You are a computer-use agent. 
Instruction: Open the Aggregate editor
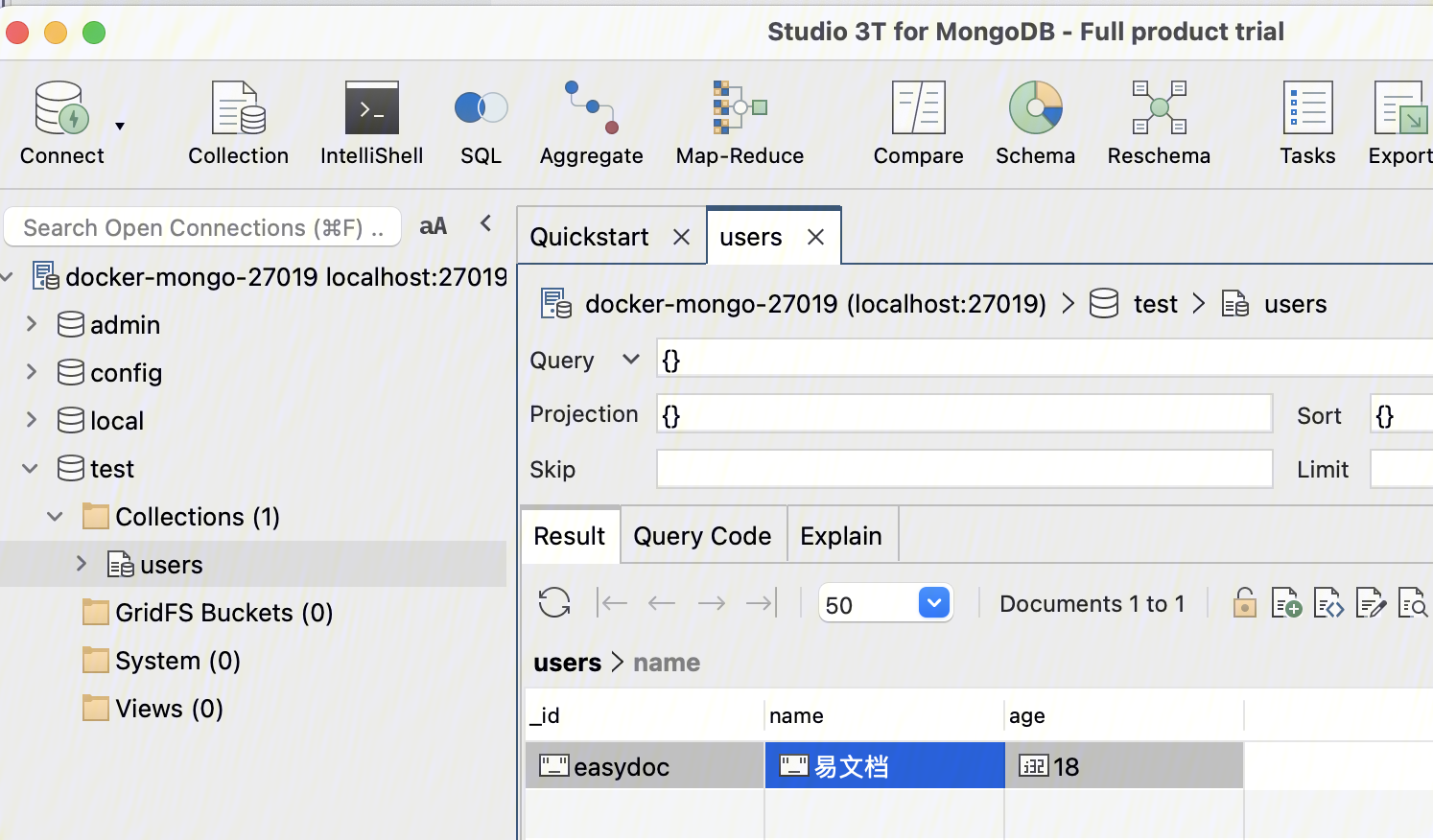pos(591,124)
